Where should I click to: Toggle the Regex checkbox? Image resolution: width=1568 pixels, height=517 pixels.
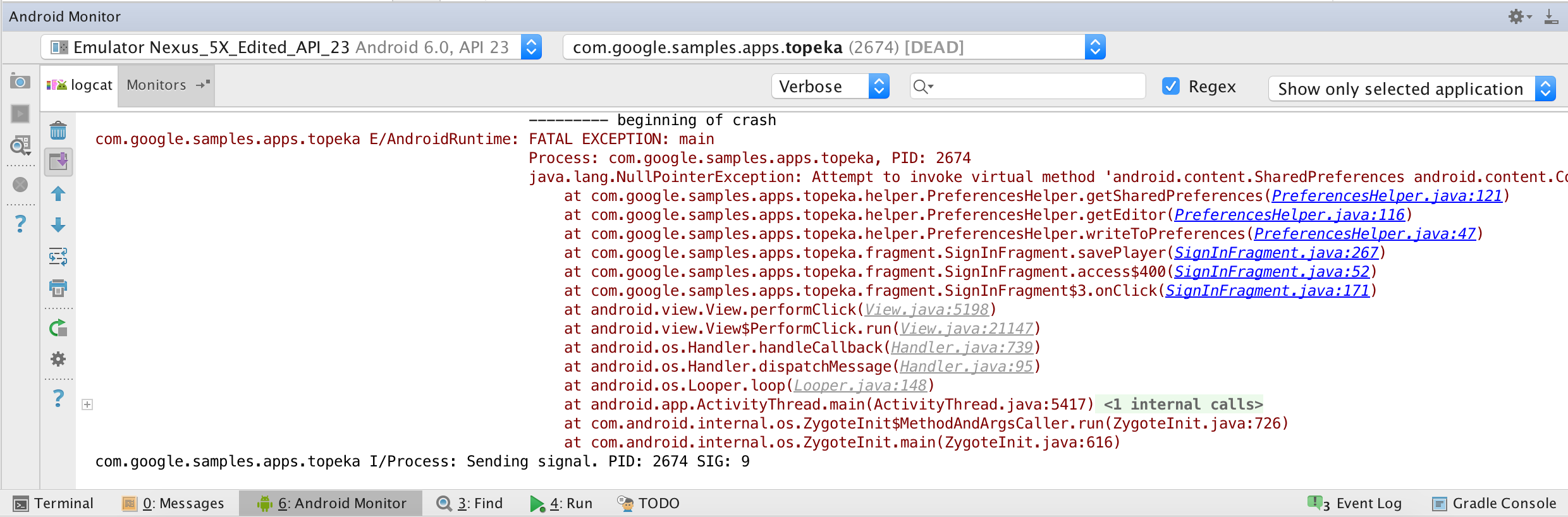pos(1171,87)
